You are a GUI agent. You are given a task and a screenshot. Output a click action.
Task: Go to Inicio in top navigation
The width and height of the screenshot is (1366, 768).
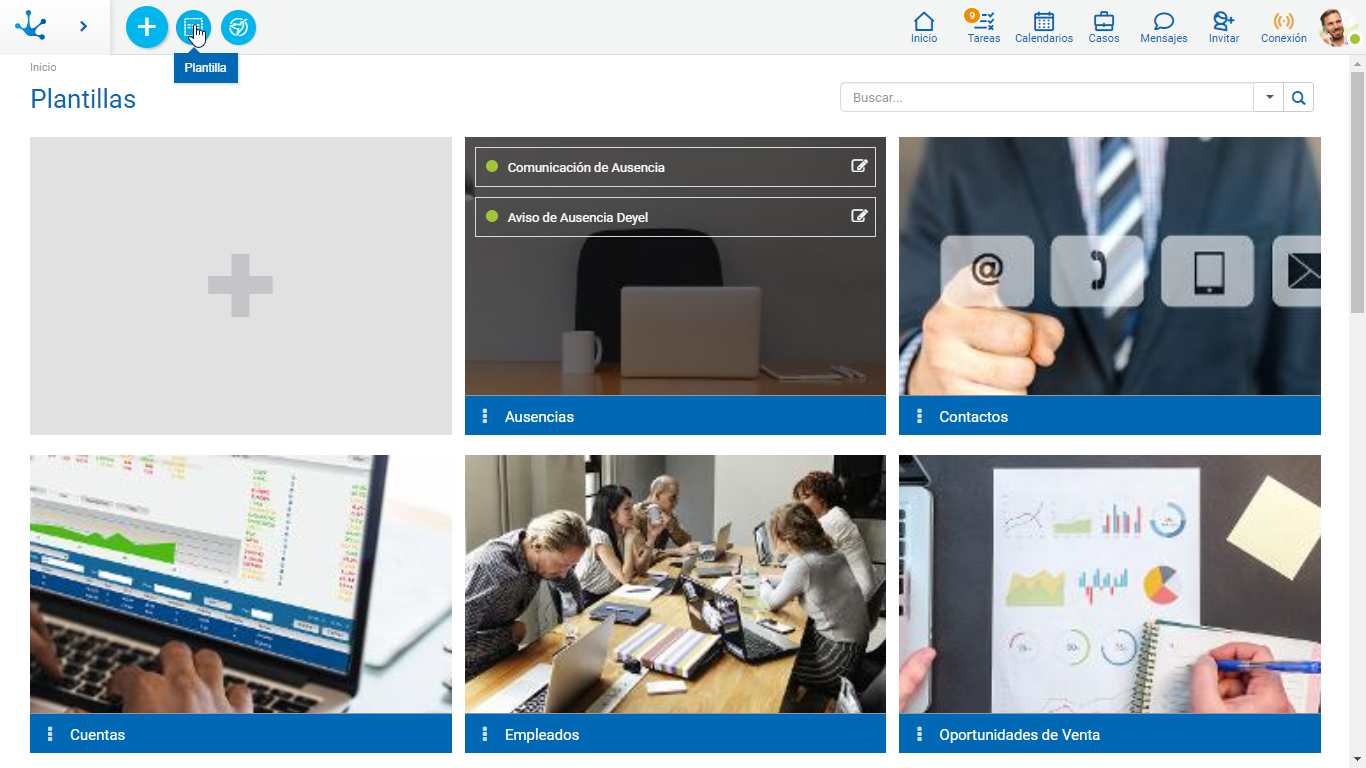click(924, 27)
